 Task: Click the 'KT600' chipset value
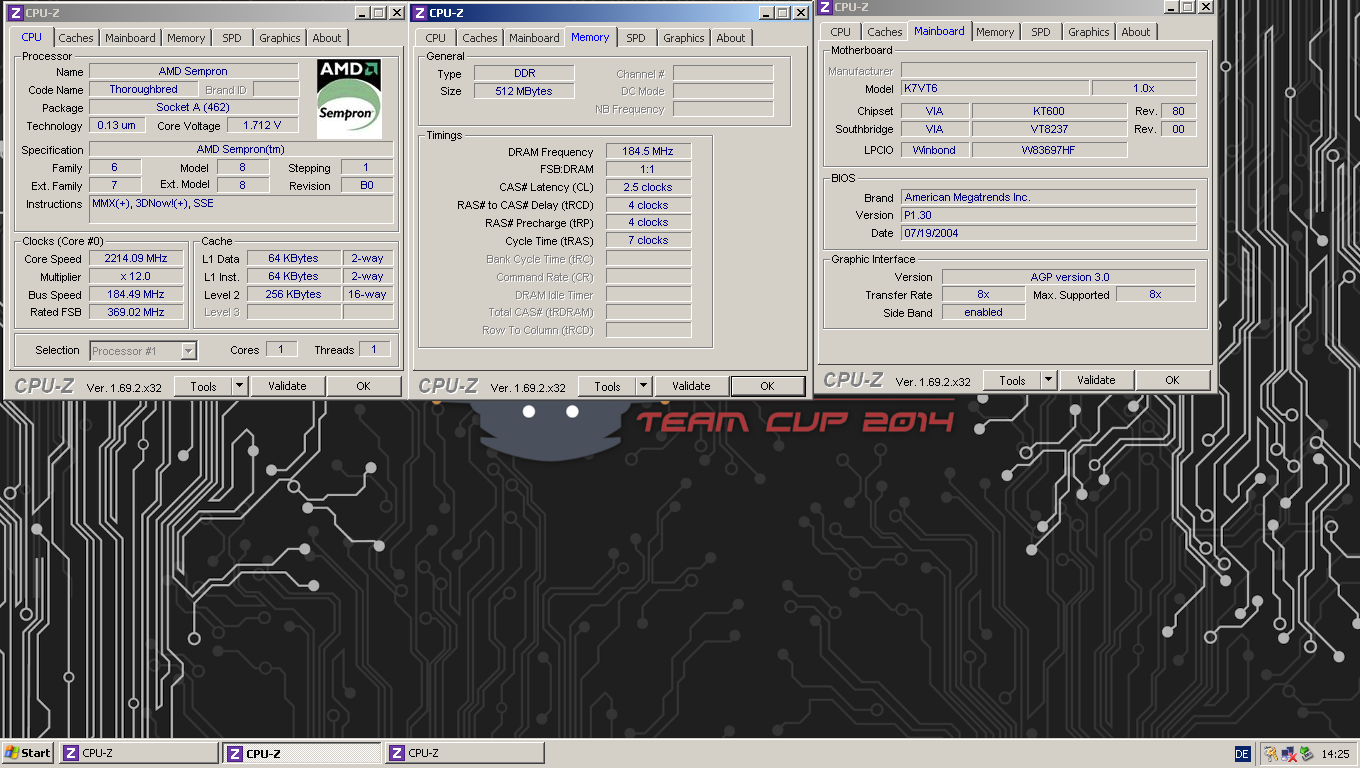click(x=1049, y=111)
